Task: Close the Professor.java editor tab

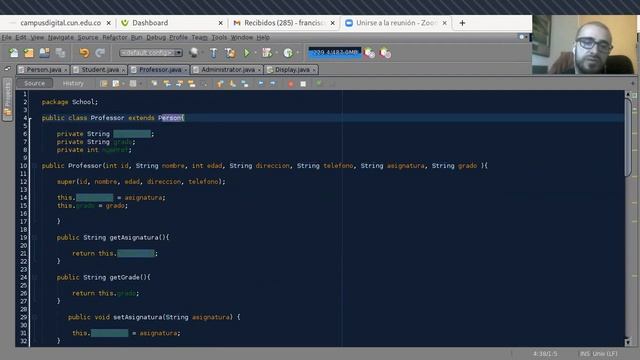Action: pyautogui.click(x=186, y=70)
